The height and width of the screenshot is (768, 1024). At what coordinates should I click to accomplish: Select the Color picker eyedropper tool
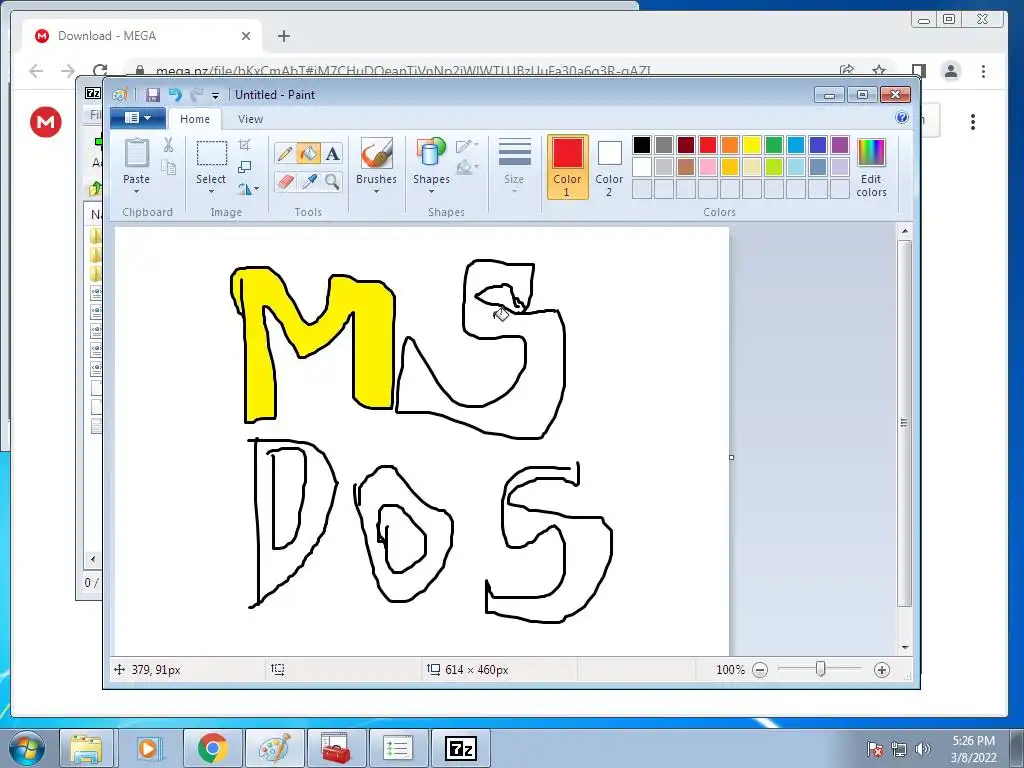308,181
